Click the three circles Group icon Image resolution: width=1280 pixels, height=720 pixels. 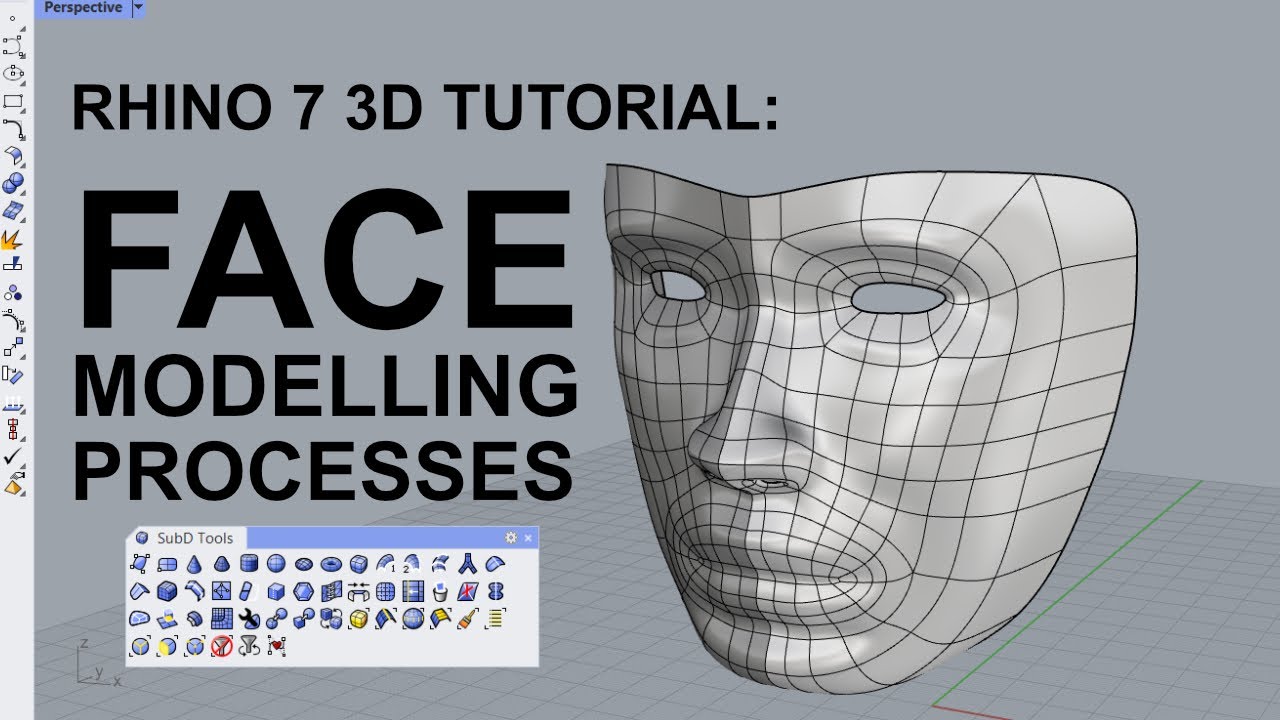pos(13,293)
